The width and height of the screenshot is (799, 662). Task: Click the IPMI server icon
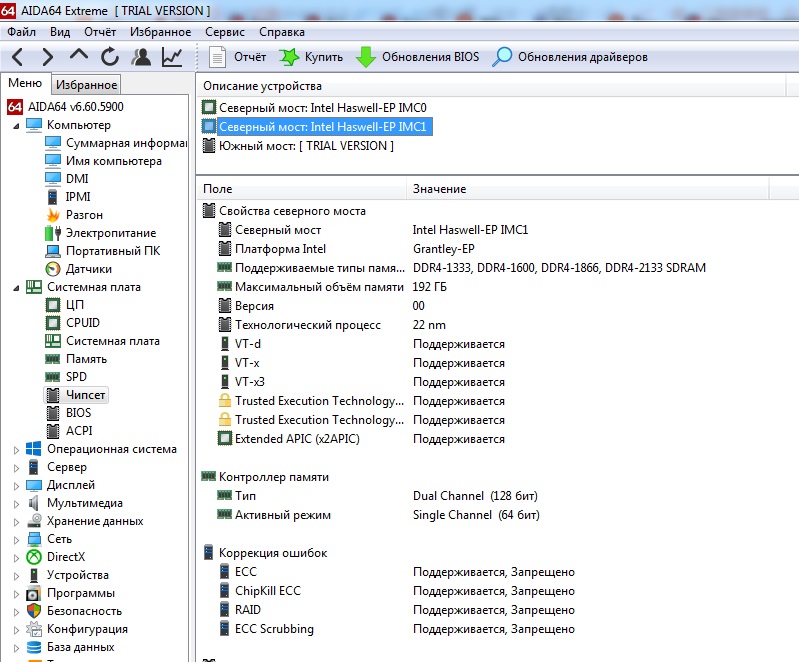pyautogui.click(x=52, y=197)
